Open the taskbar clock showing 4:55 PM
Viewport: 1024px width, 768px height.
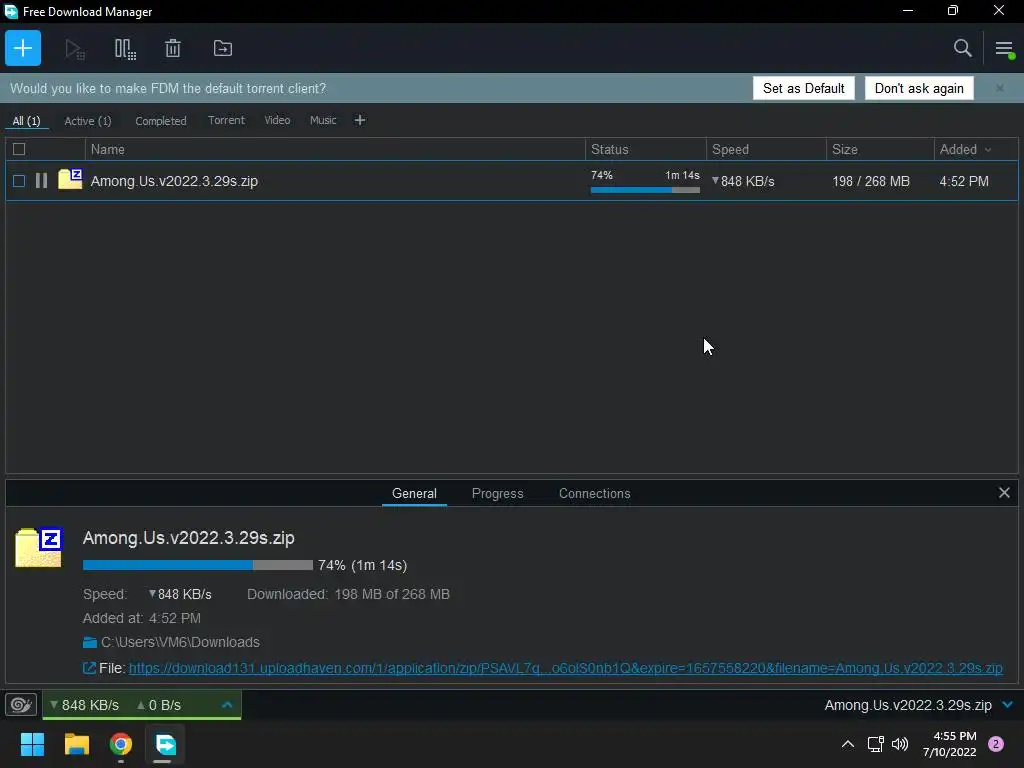tap(949, 744)
